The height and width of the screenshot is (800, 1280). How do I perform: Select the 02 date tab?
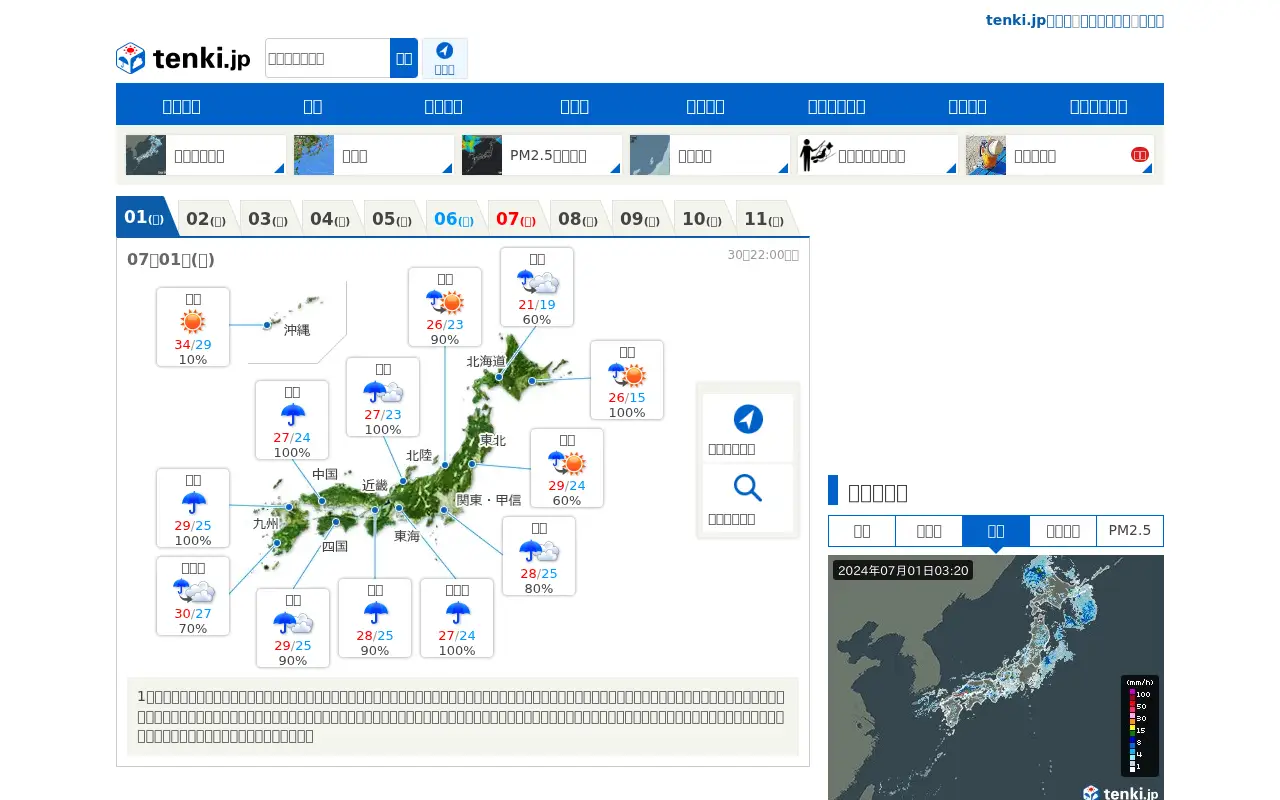tap(207, 219)
